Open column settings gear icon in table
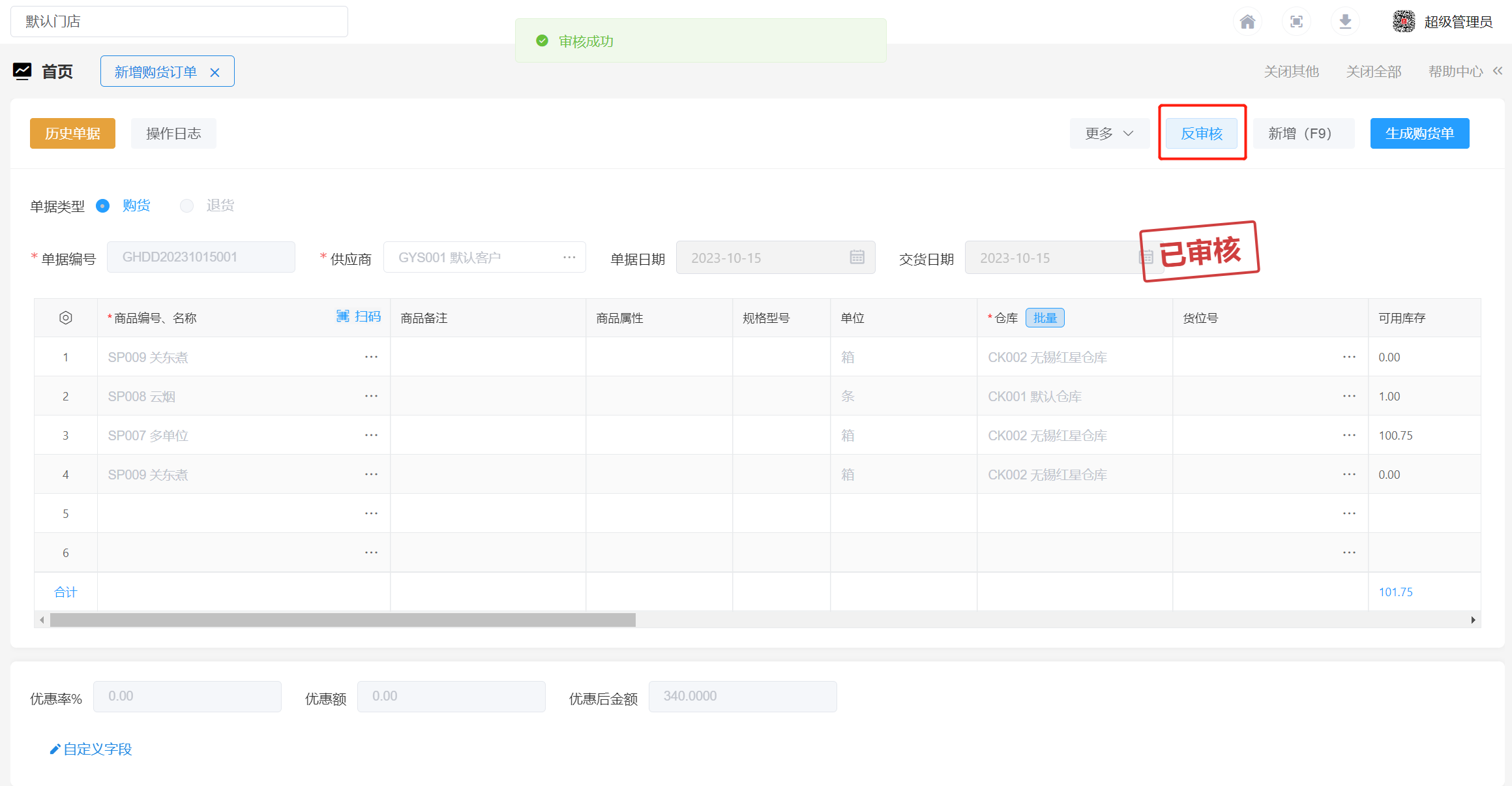The height and width of the screenshot is (786, 1512). 65,318
